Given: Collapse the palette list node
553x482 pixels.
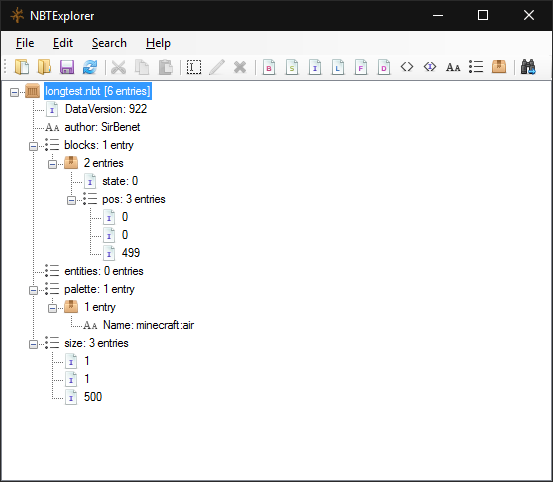Looking at the screenshot, I should click(x=33, y=290).
